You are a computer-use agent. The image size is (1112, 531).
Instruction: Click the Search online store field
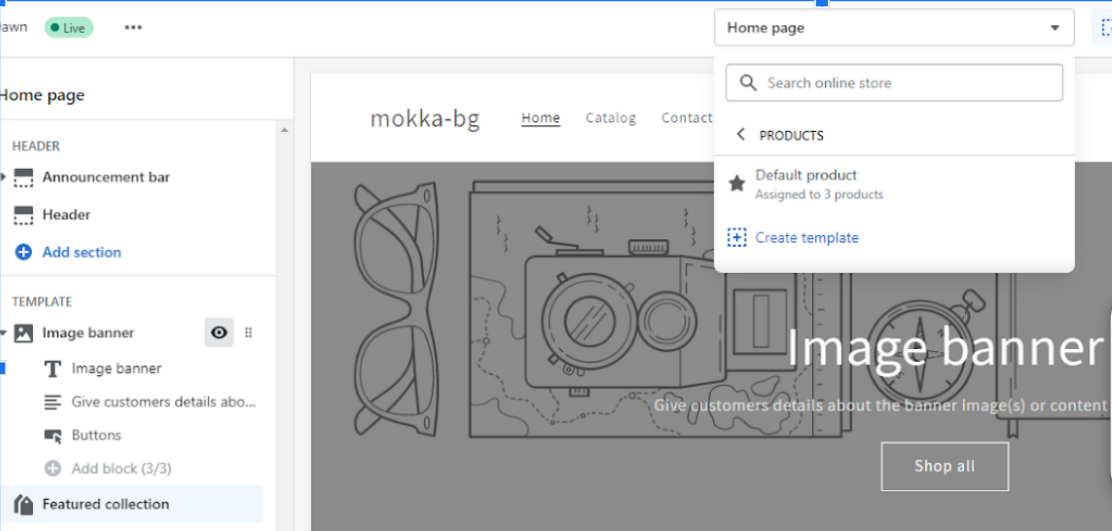893,83
